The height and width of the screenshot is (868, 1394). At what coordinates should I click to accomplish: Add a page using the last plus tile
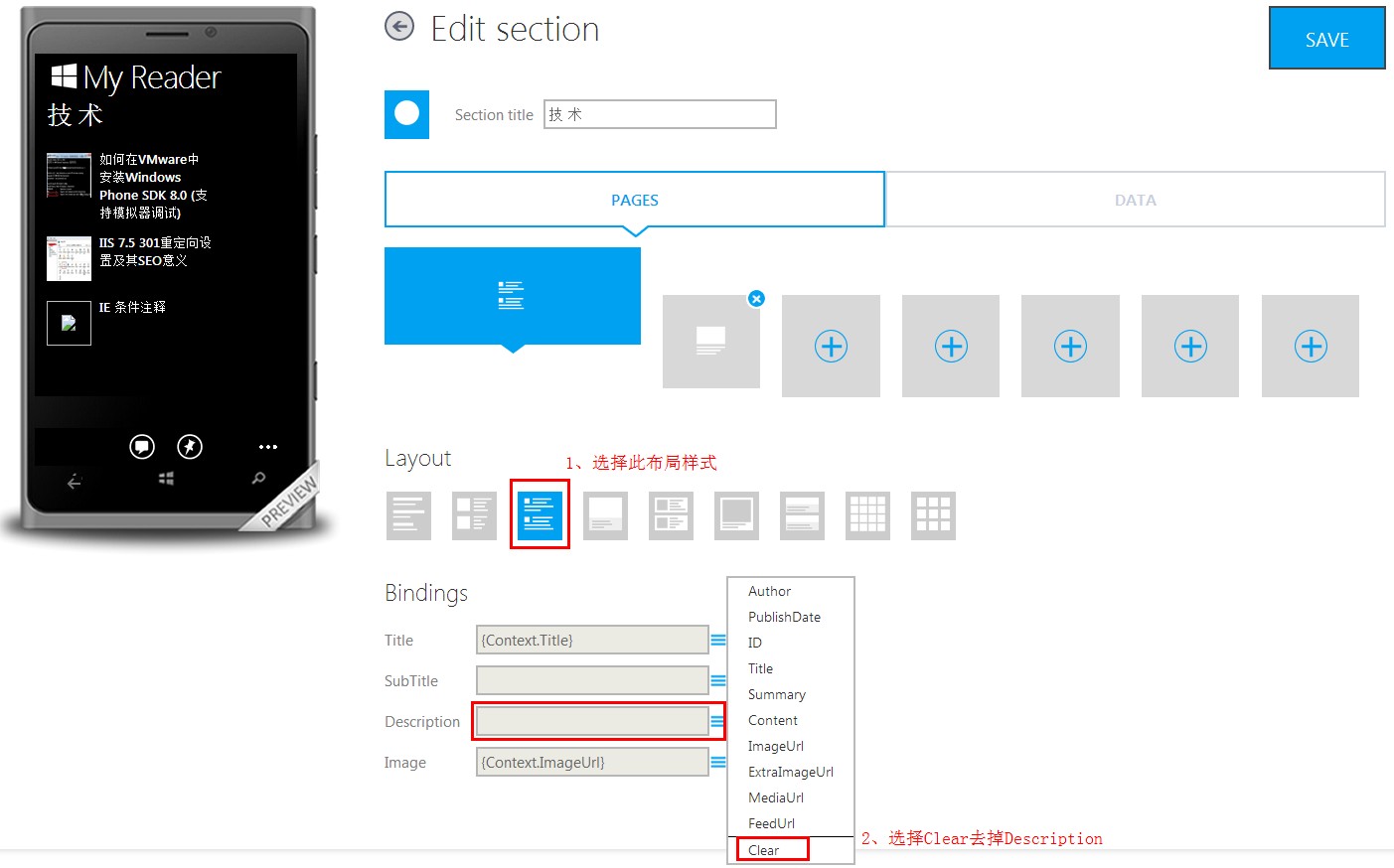tap(1311, 346)
